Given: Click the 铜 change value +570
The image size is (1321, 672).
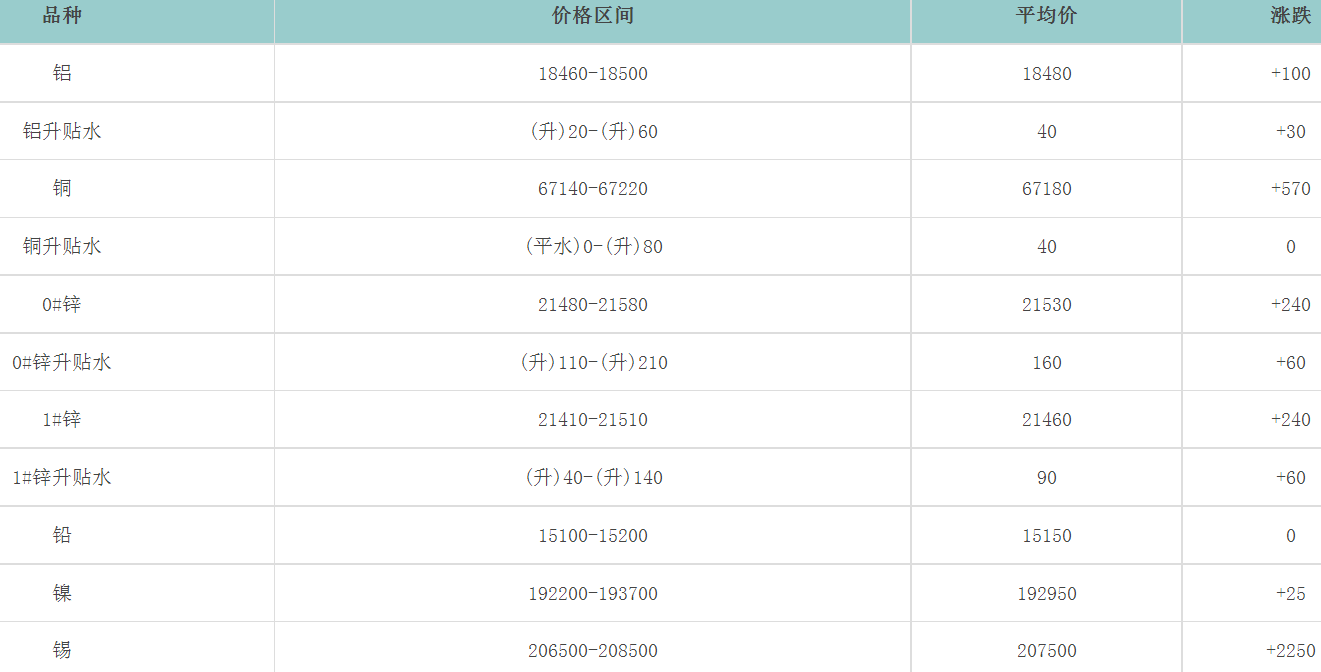Looking at the screenshot, I should click(x=1290, y=189).
